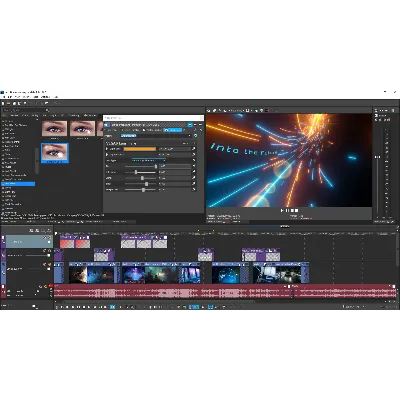The image size is (400, 400).
Task: Expand the triangle beside the orange color bar
Action: tap(107, 149)
